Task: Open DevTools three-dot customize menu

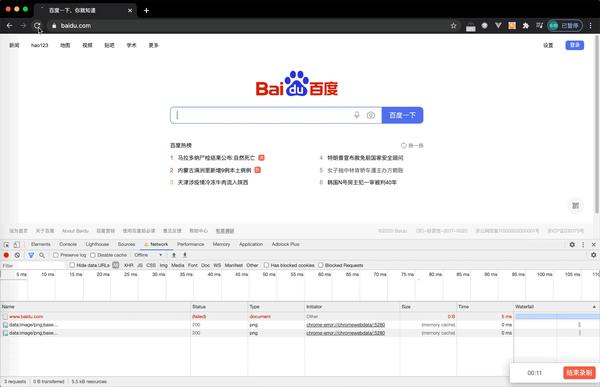Action: 583,244
